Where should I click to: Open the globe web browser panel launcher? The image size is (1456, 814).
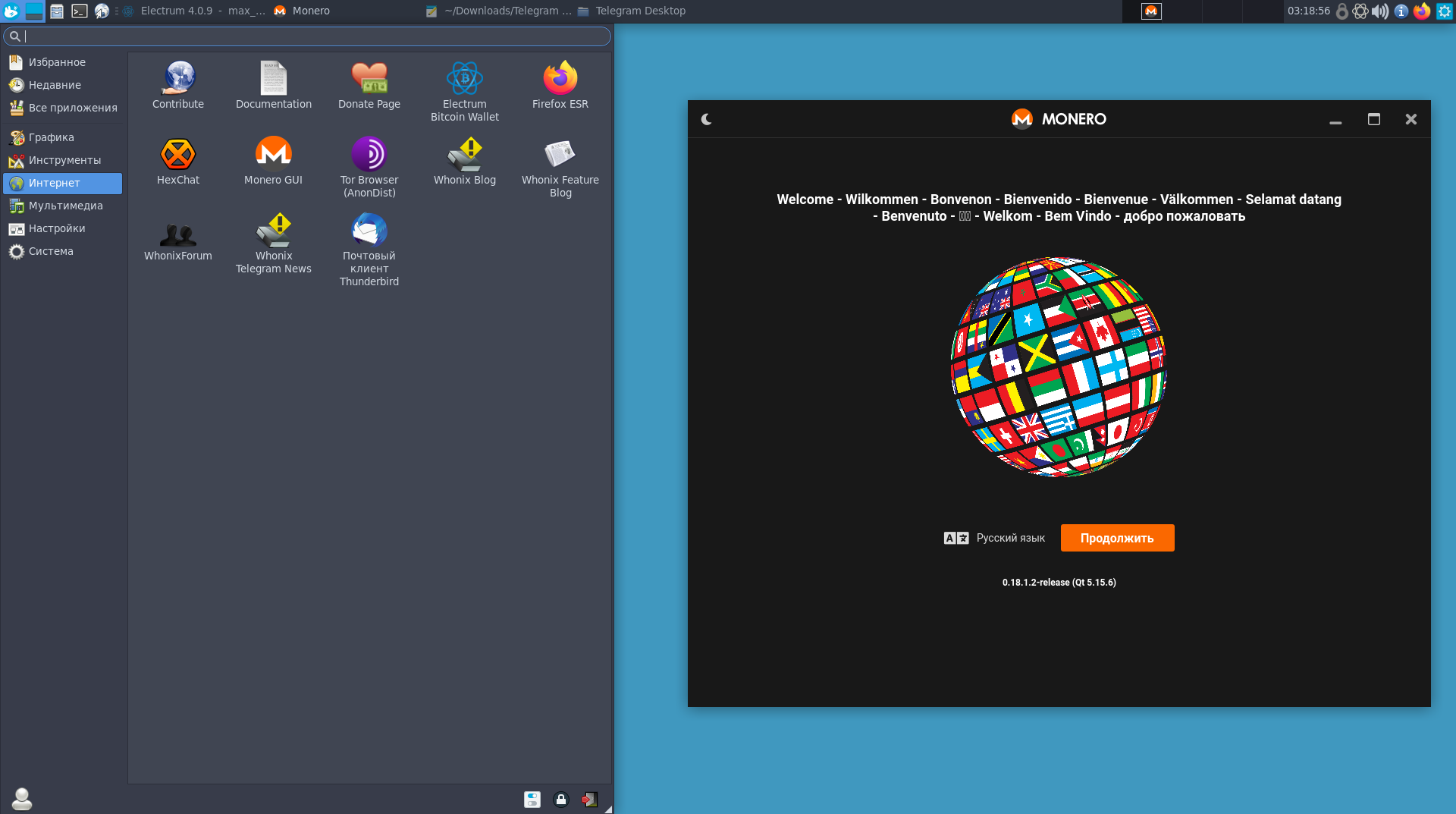click(102, 11)
